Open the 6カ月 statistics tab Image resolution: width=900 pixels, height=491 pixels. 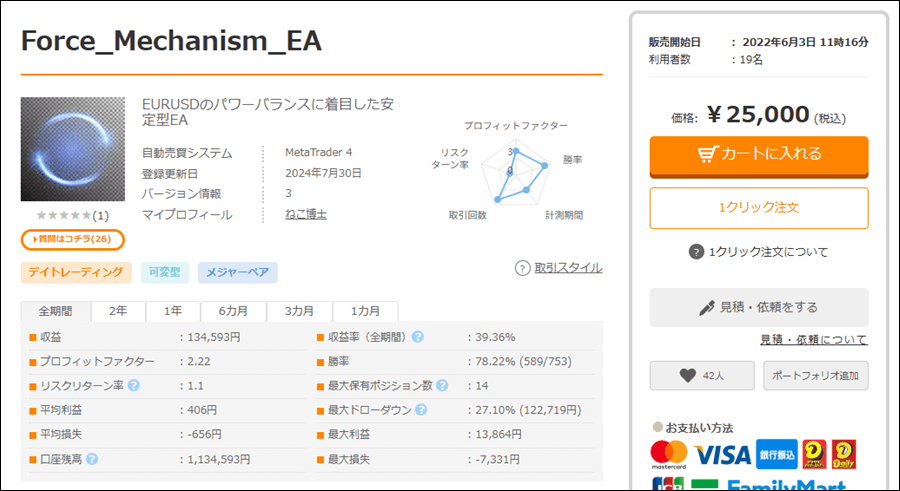[233, 311]
